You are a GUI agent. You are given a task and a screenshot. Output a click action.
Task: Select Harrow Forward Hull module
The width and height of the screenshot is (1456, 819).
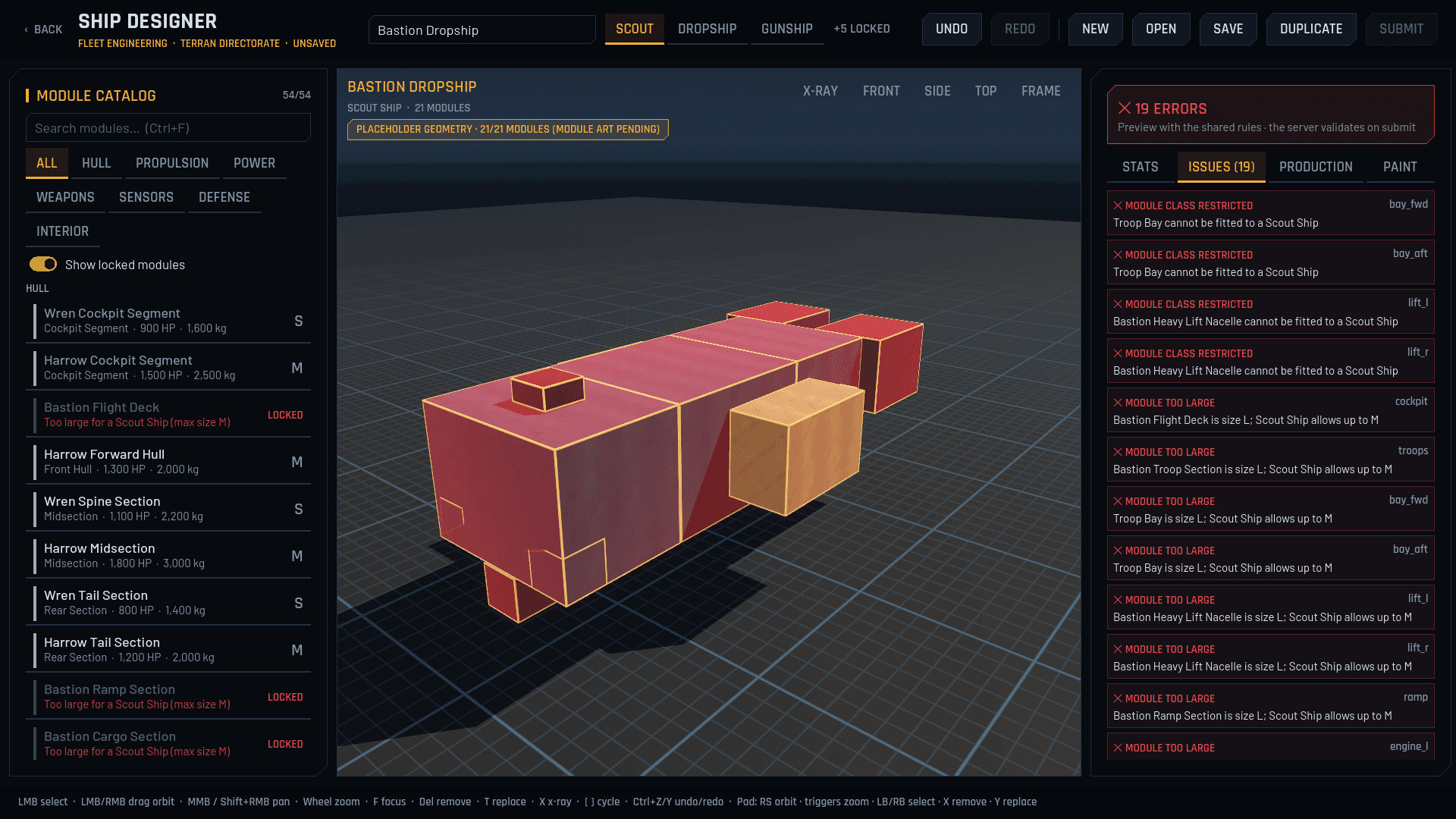(168, 462)
